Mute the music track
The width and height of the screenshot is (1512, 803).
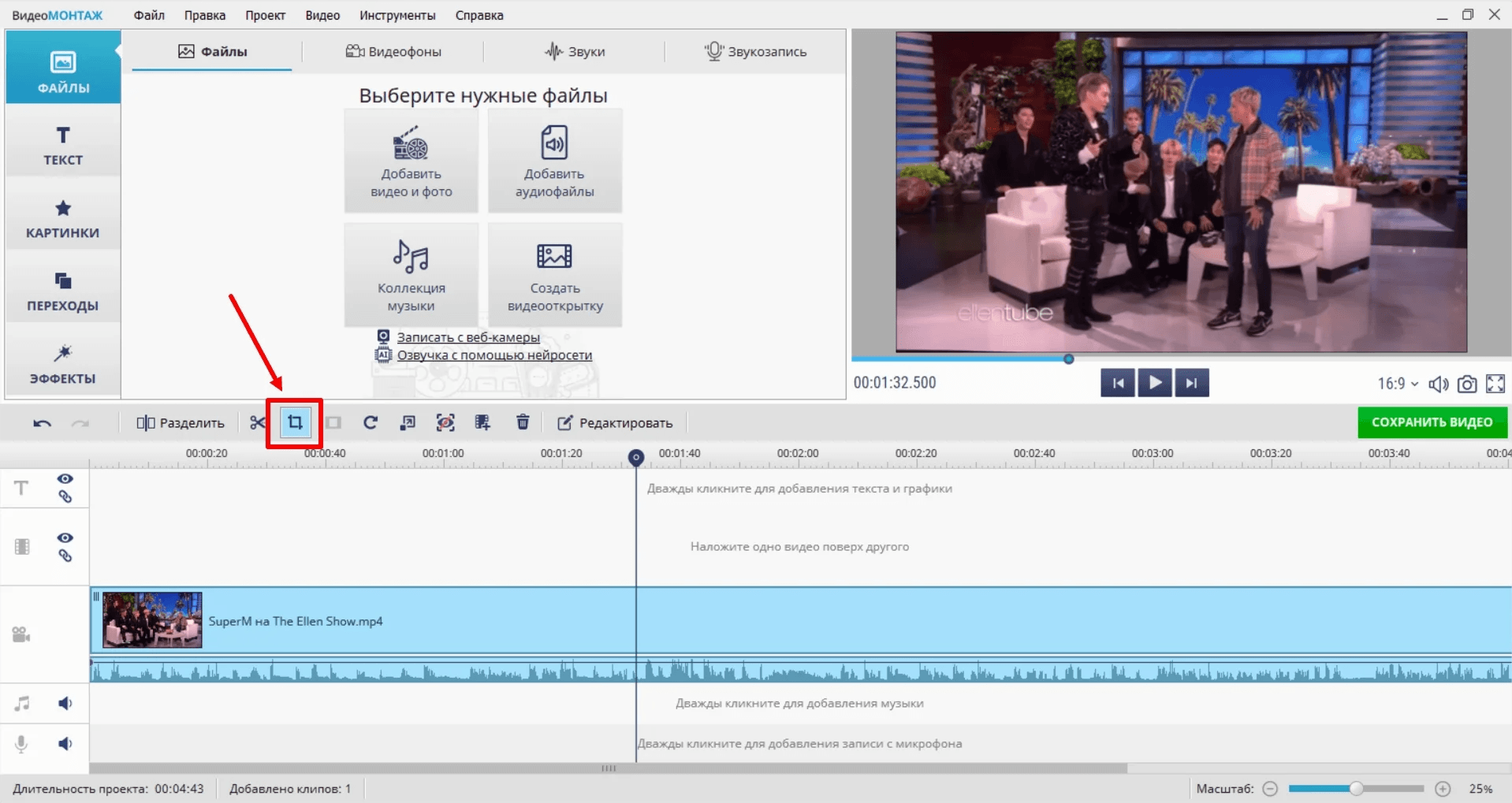tap(65, 703)
